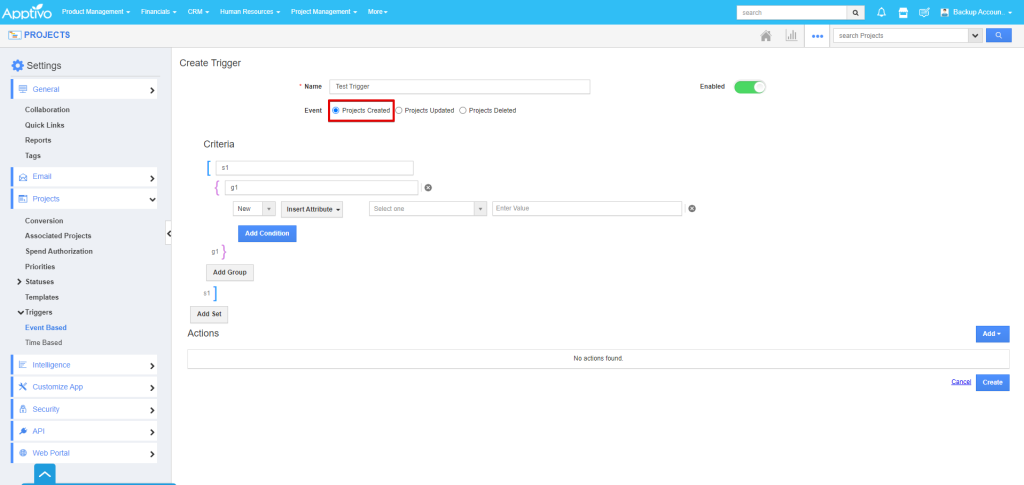Click the three dots more icon

[x=817, y=35]
